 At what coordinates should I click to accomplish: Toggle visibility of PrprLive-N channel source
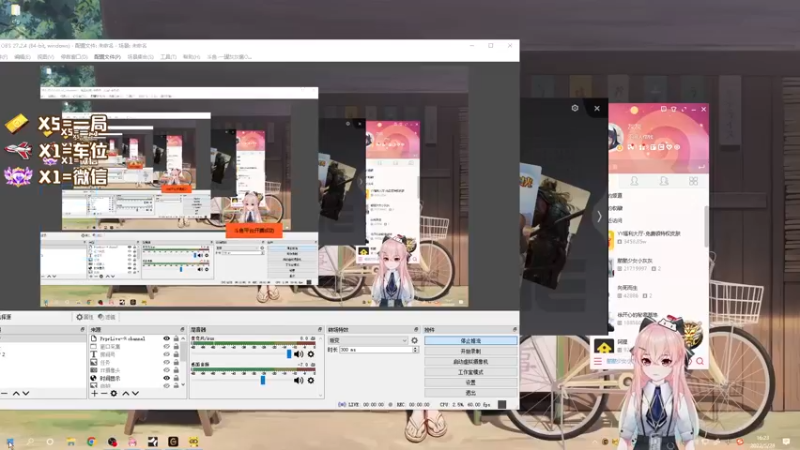coord(166,338)
